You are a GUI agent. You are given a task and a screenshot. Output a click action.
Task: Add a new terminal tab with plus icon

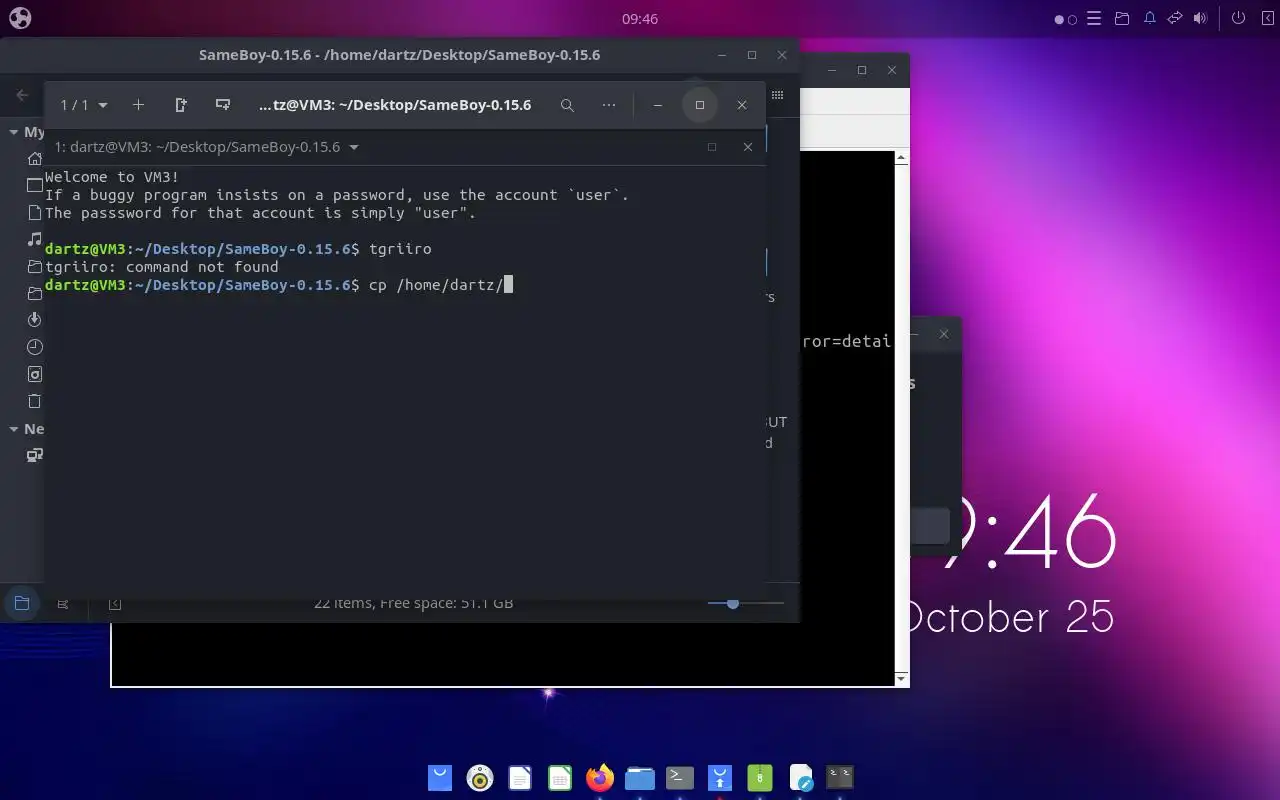pos(138,105)
